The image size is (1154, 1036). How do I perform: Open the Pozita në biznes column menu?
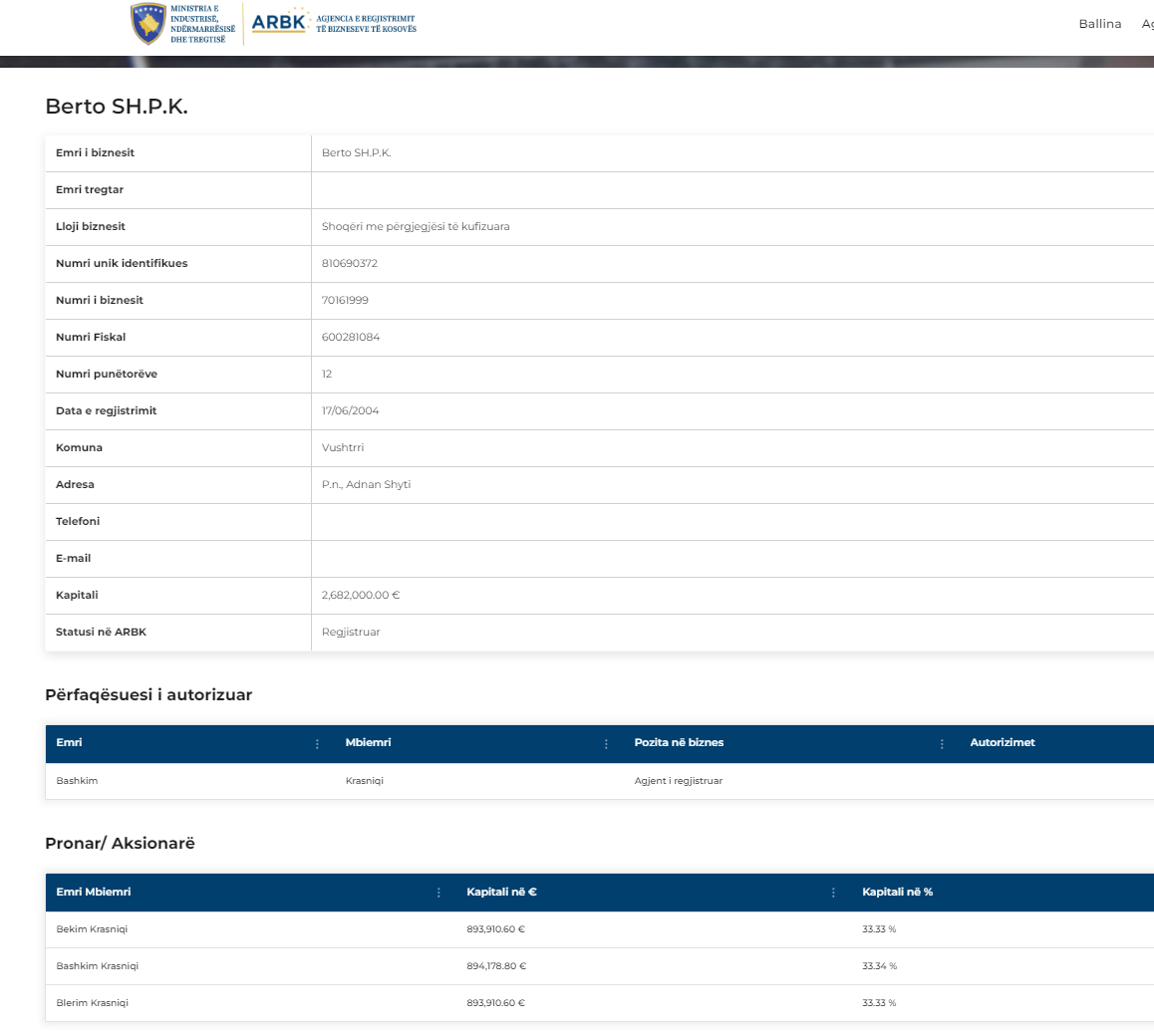point(942,744)
